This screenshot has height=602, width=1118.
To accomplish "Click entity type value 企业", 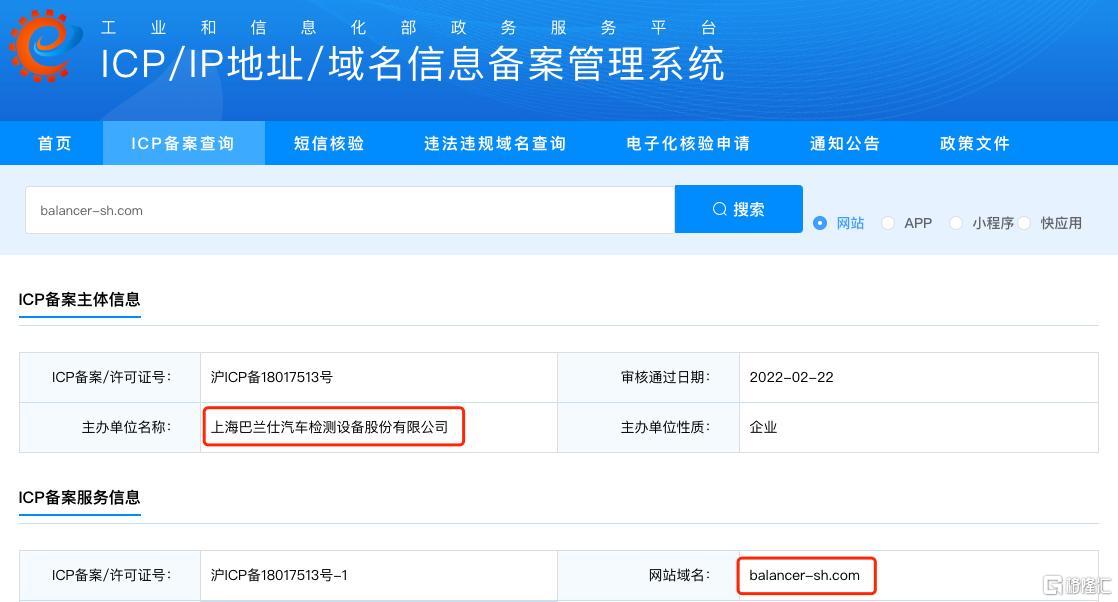I will (763, 427).
